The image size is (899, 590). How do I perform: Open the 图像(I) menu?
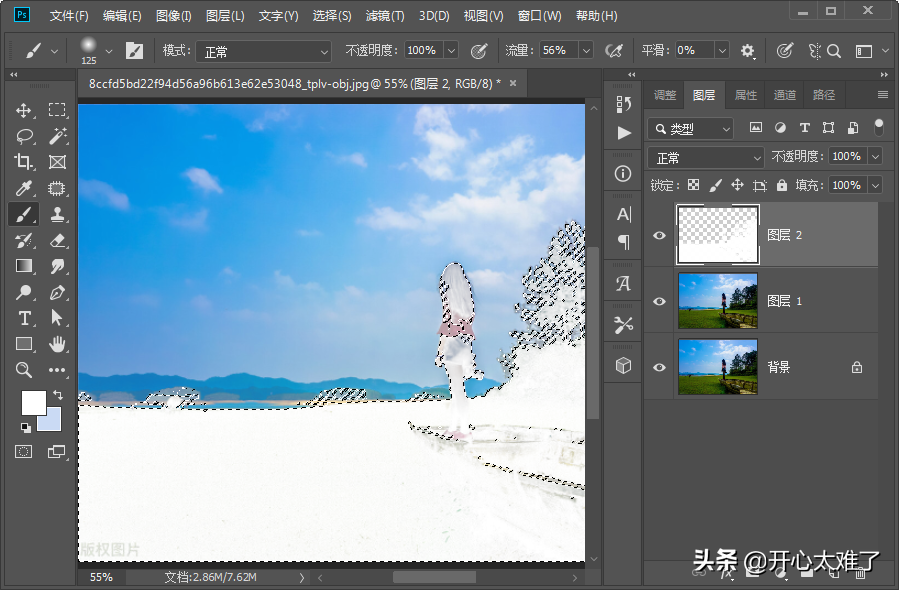tap(174, 16)
